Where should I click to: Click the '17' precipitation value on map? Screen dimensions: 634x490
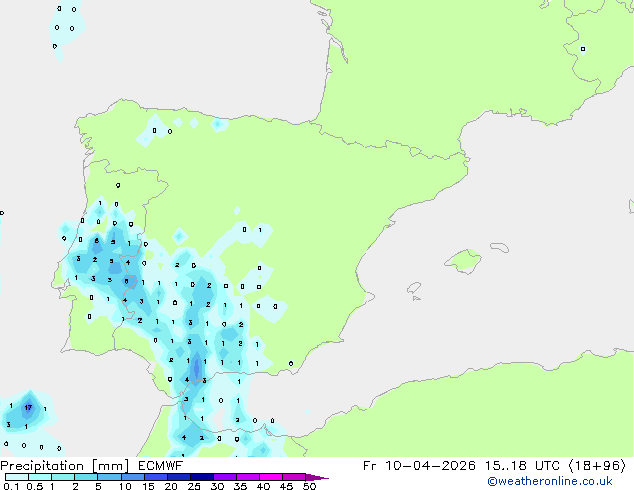[28, 408]
